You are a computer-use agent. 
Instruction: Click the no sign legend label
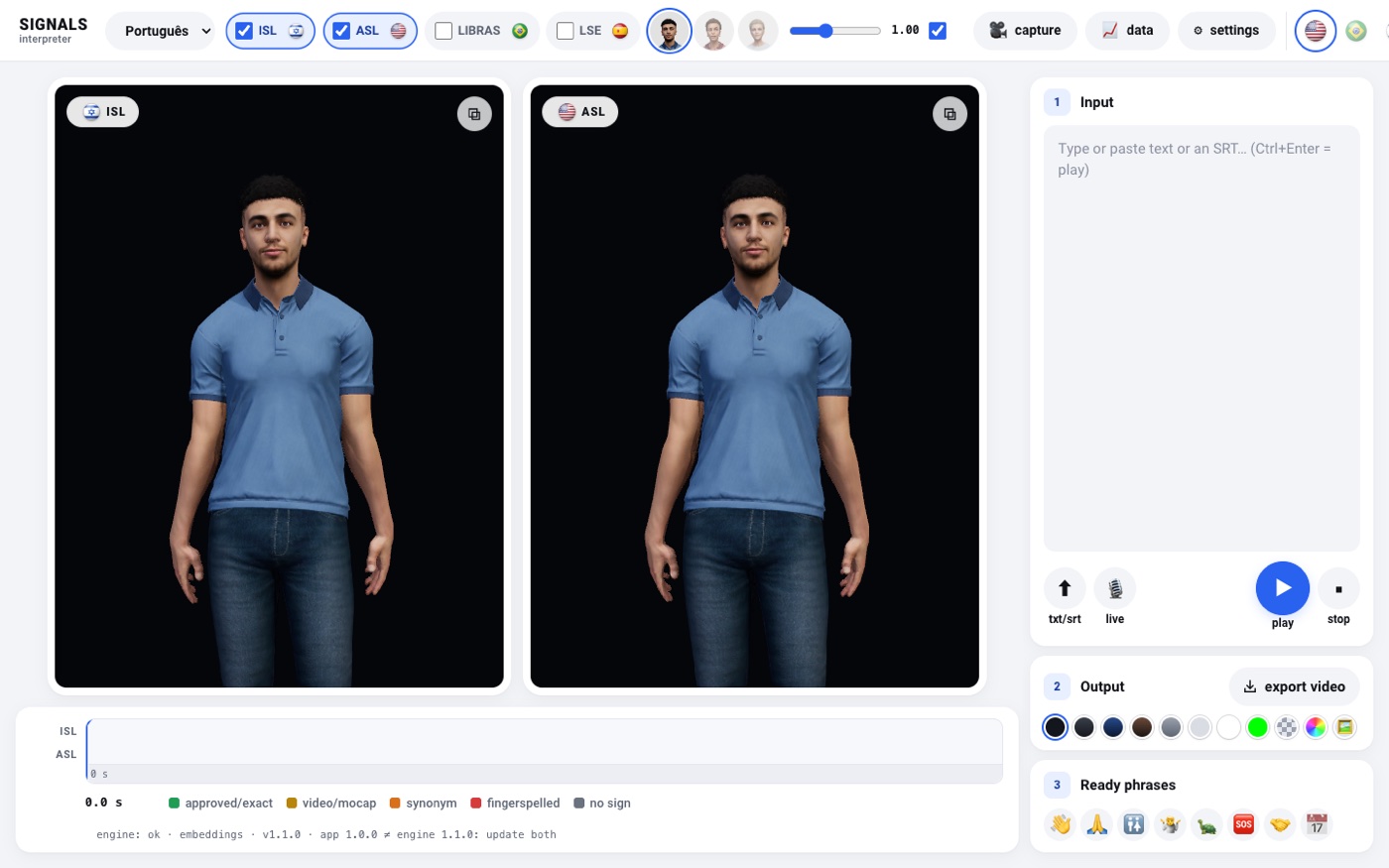610,804
